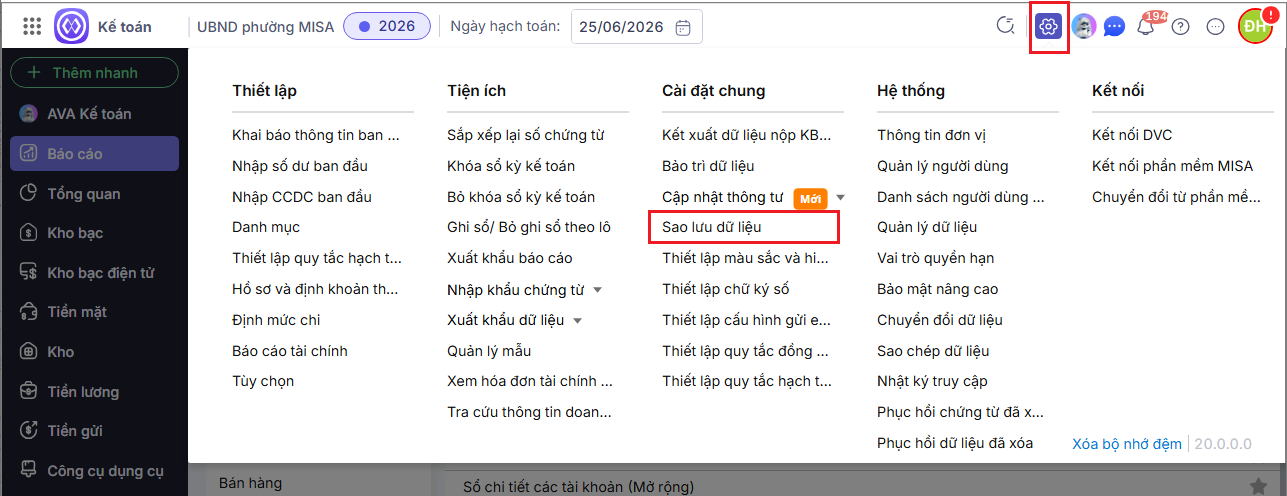Select Xuất khẩu báo cáo
1287x496 pixels.
click(x=510, y=258)
